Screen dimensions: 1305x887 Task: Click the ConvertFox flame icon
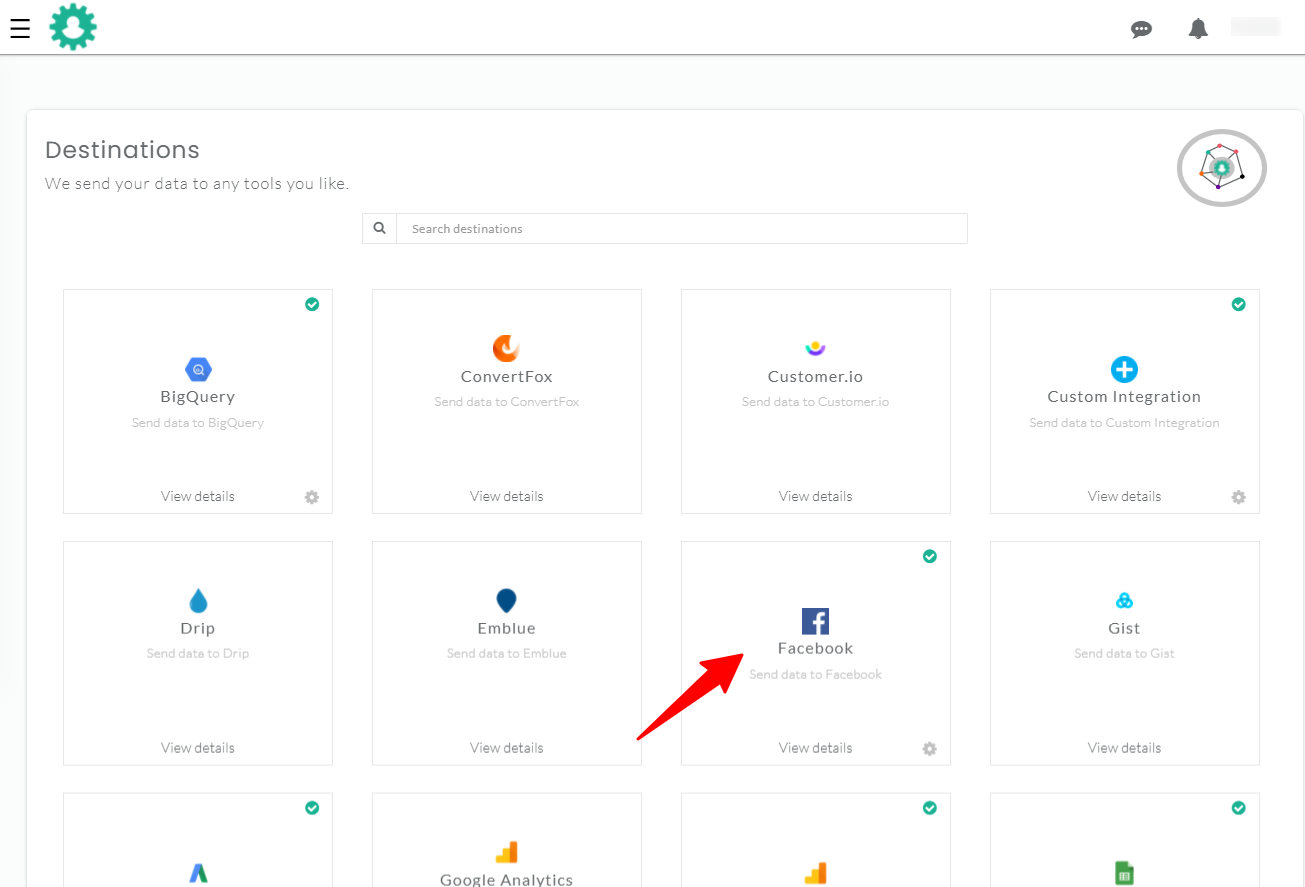506,348
